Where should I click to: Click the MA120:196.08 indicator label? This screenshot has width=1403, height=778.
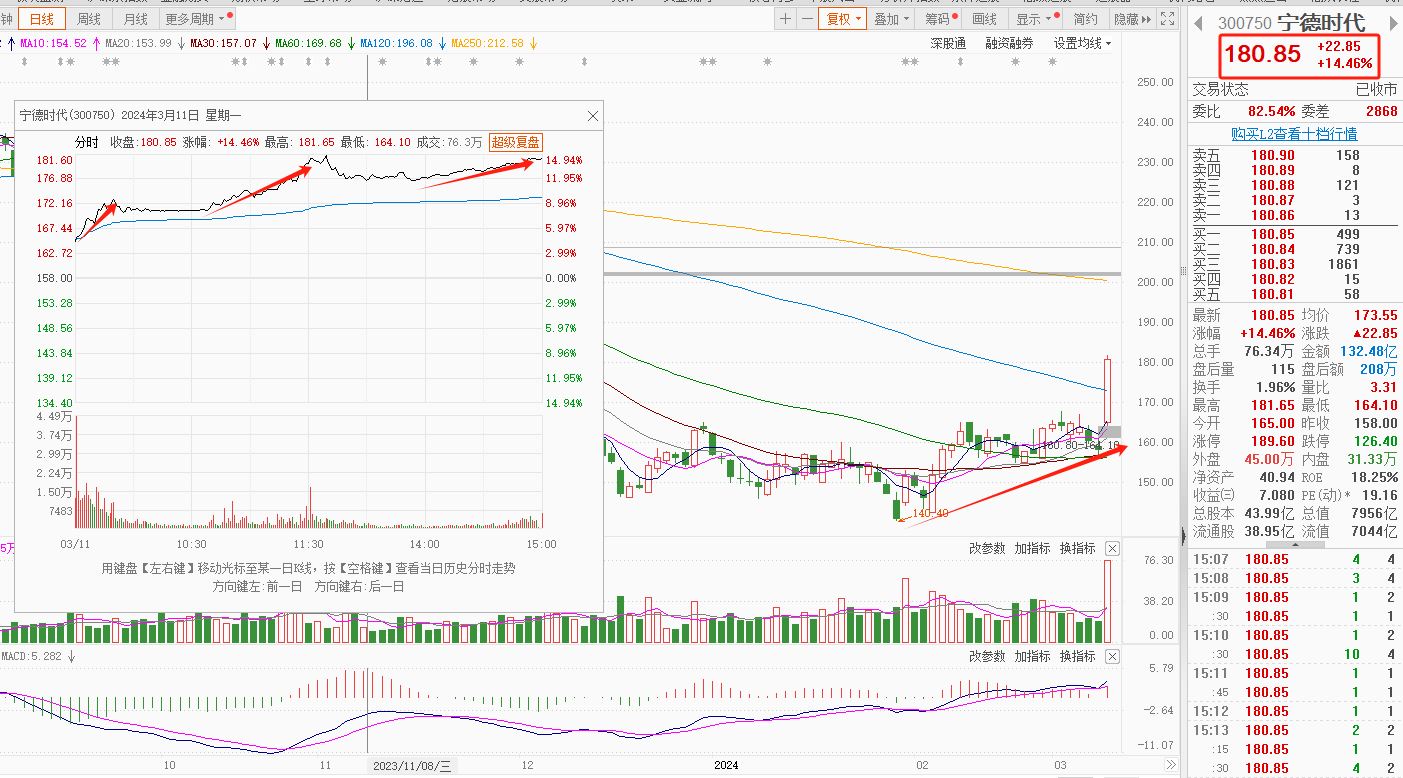(397, 44)
